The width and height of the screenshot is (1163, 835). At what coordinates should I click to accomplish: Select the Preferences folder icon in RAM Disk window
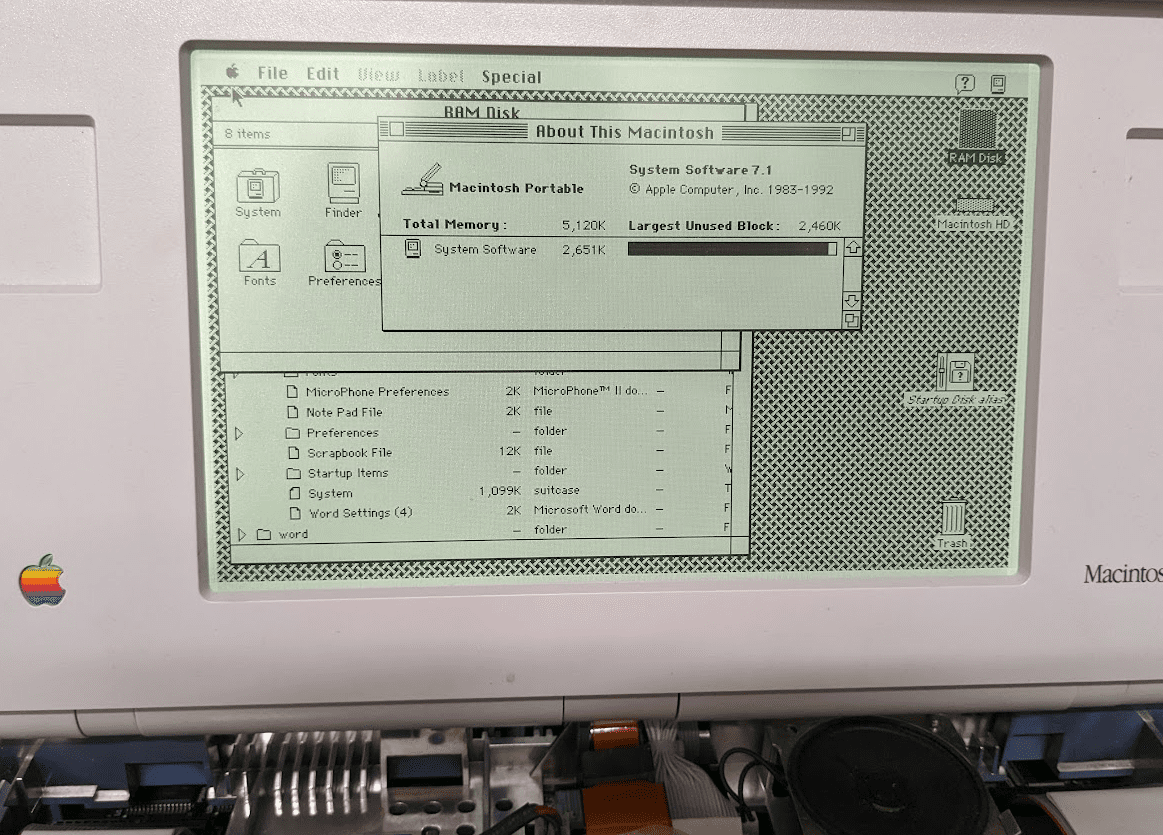pyautogui.click(x=344, y=257)
